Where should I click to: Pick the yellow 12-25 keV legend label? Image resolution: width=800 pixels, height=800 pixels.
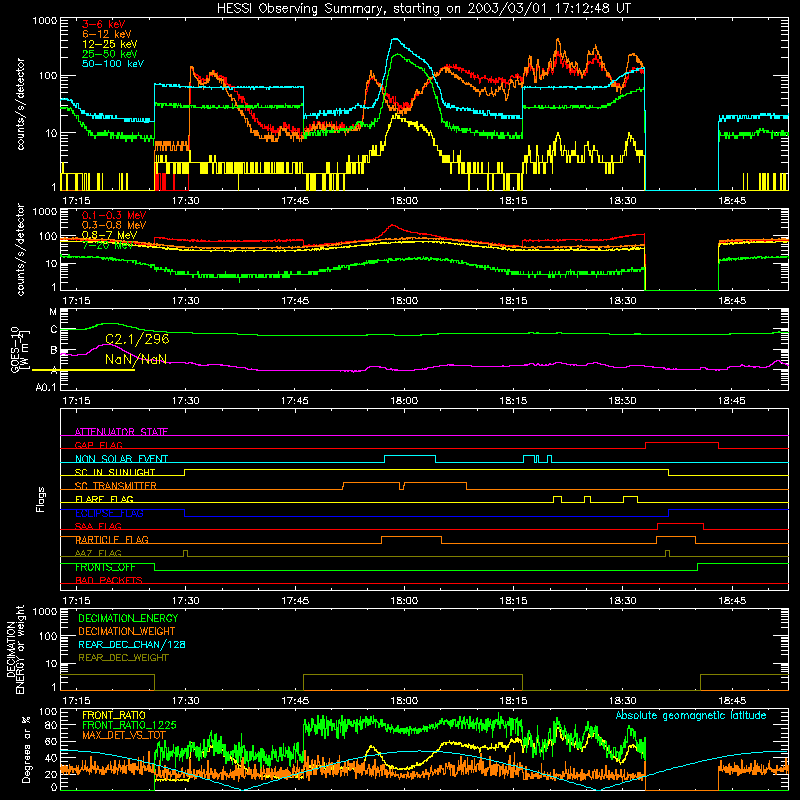point(109,44)
